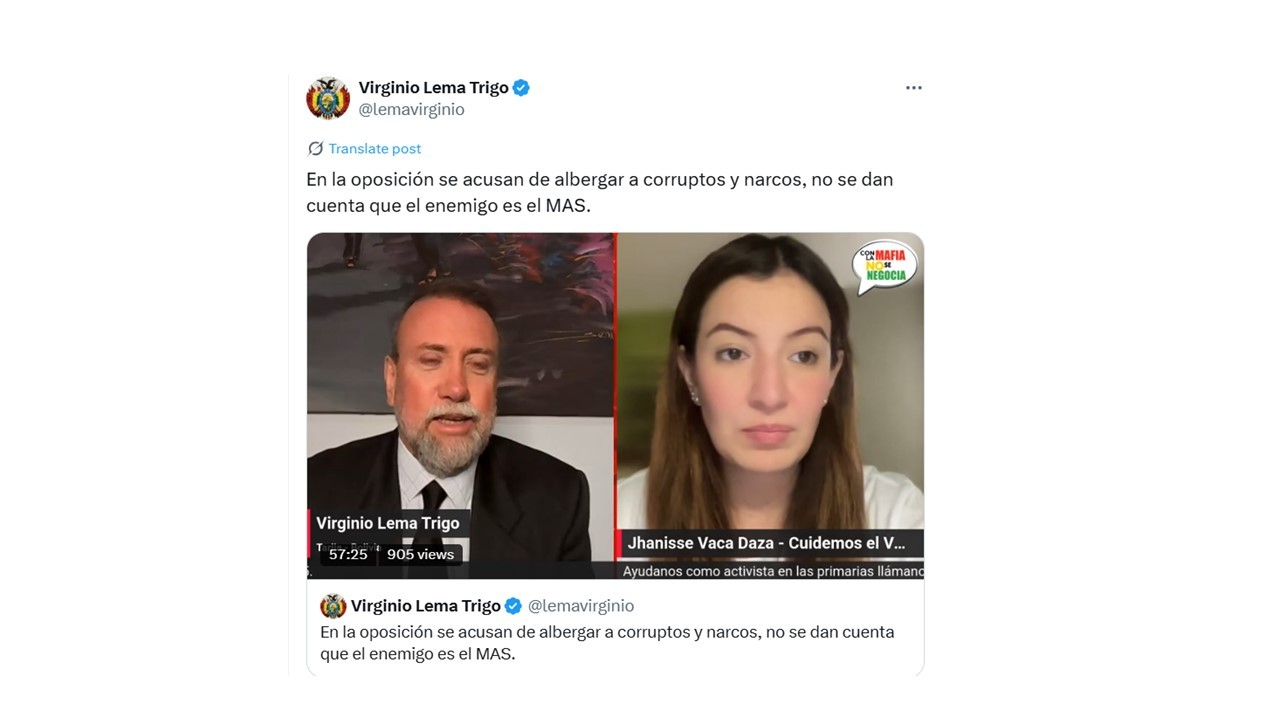
Task: Click quoted post author name Virginio Lema Trigo
Action: 426,606
